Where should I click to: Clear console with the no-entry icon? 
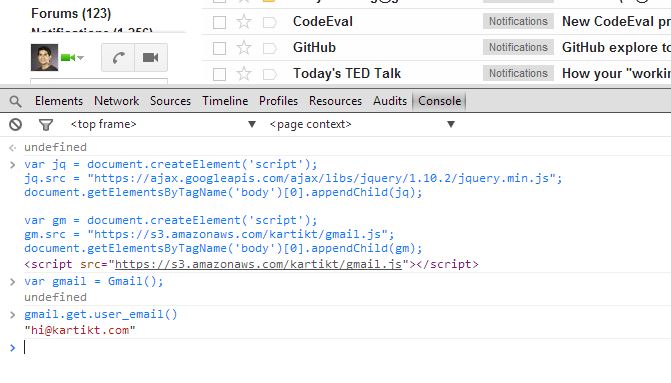[x=15, y=125]
